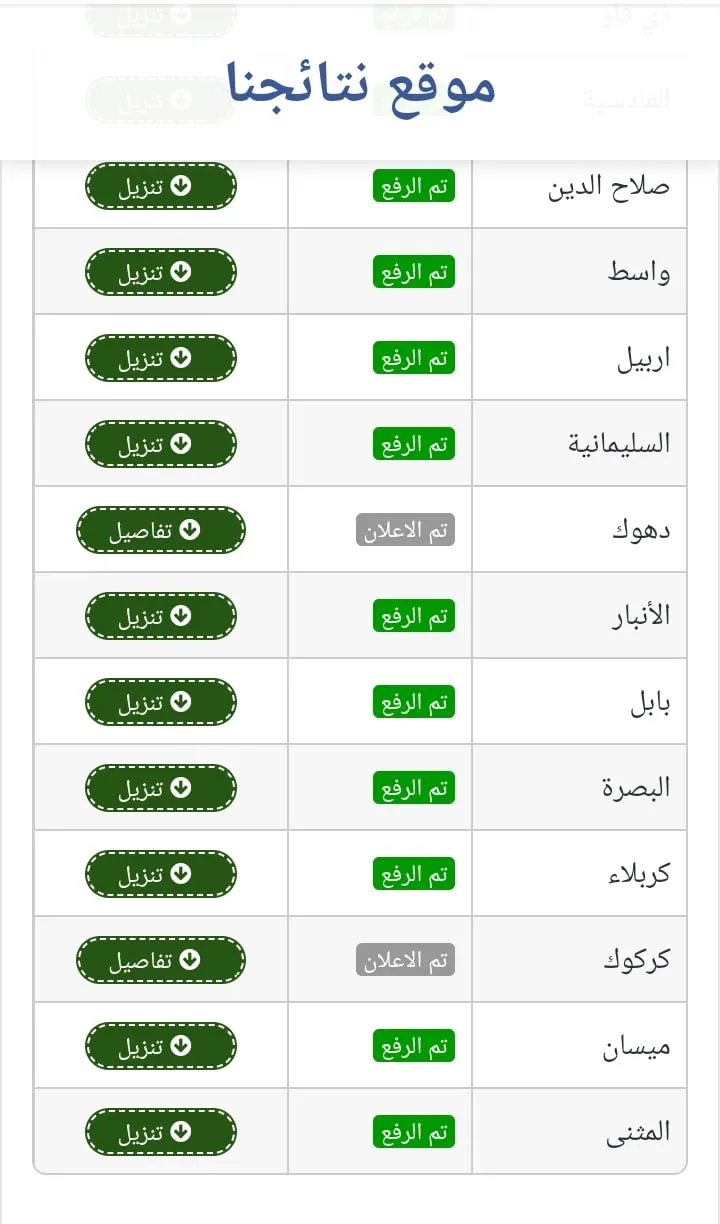Click the تم الاعلان badge for كركوك
The height and width of the screenshot is (1224, 720).
tap(405, 960)
